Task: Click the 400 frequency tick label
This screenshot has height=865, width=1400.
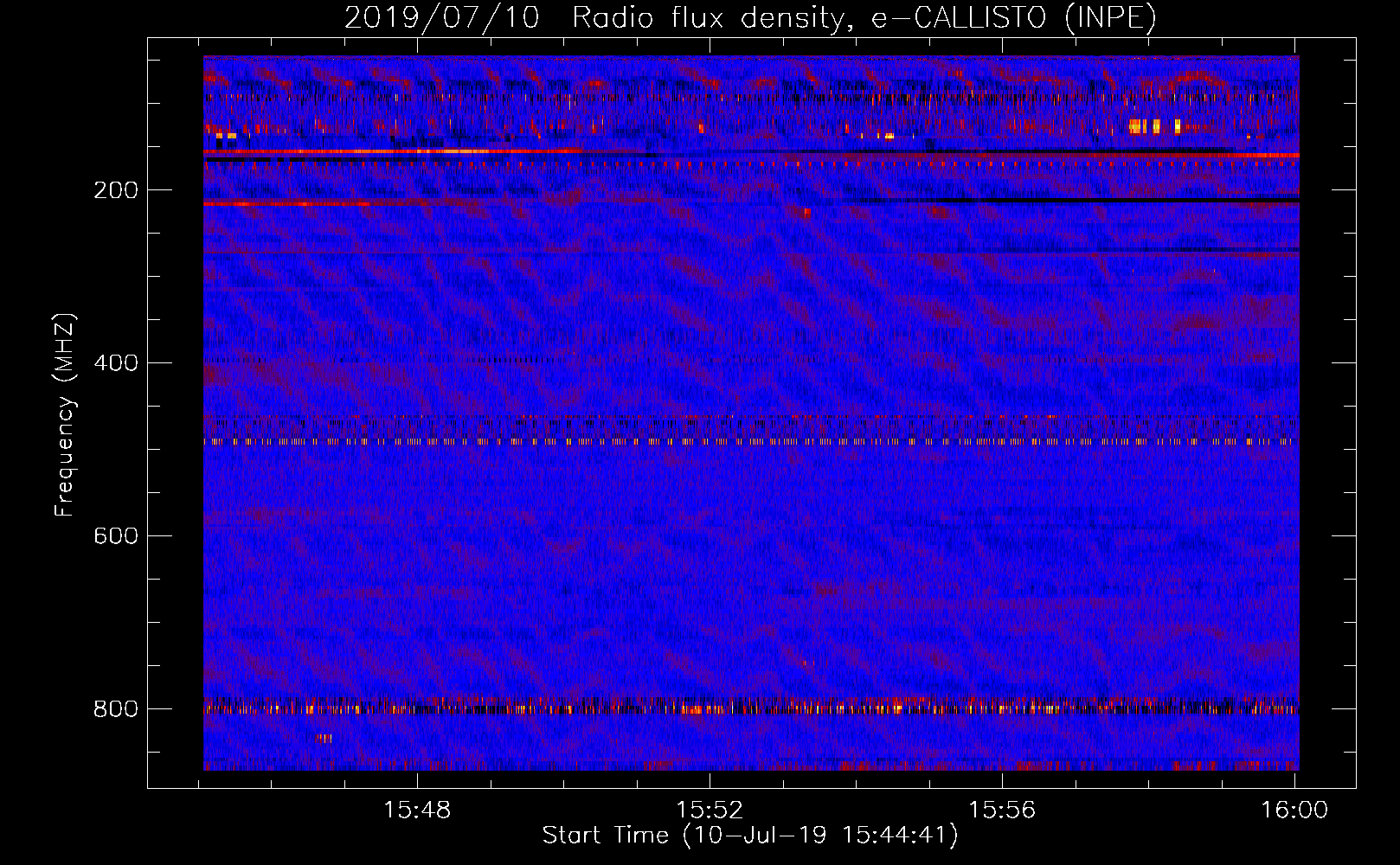Action: tap(116, 363)
